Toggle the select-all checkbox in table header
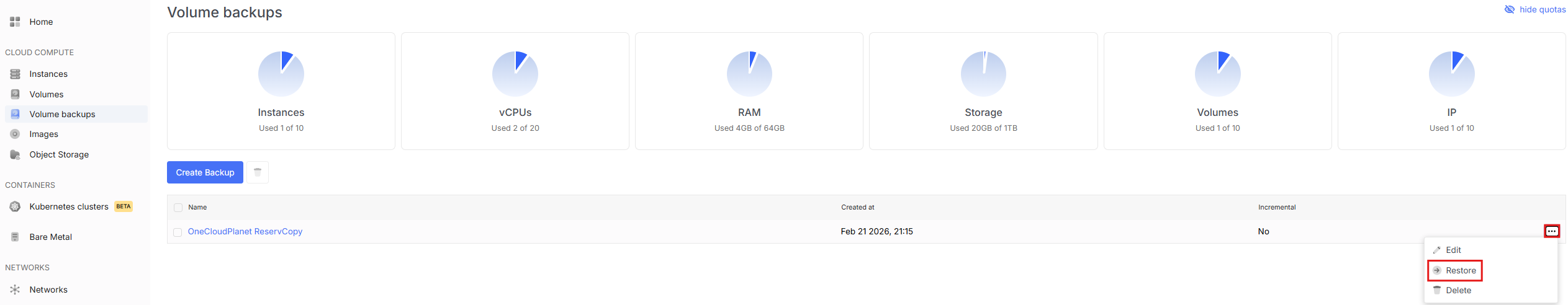Viewport: 1568px width, 305px height. coord(178,208)
